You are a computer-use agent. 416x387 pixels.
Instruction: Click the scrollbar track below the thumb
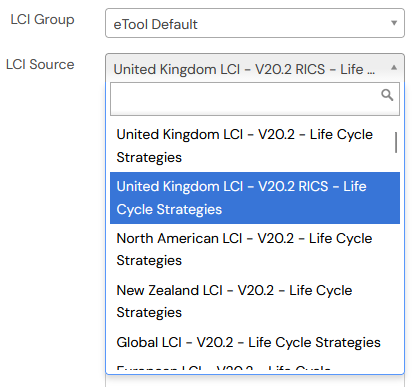(x=396, y=260)
